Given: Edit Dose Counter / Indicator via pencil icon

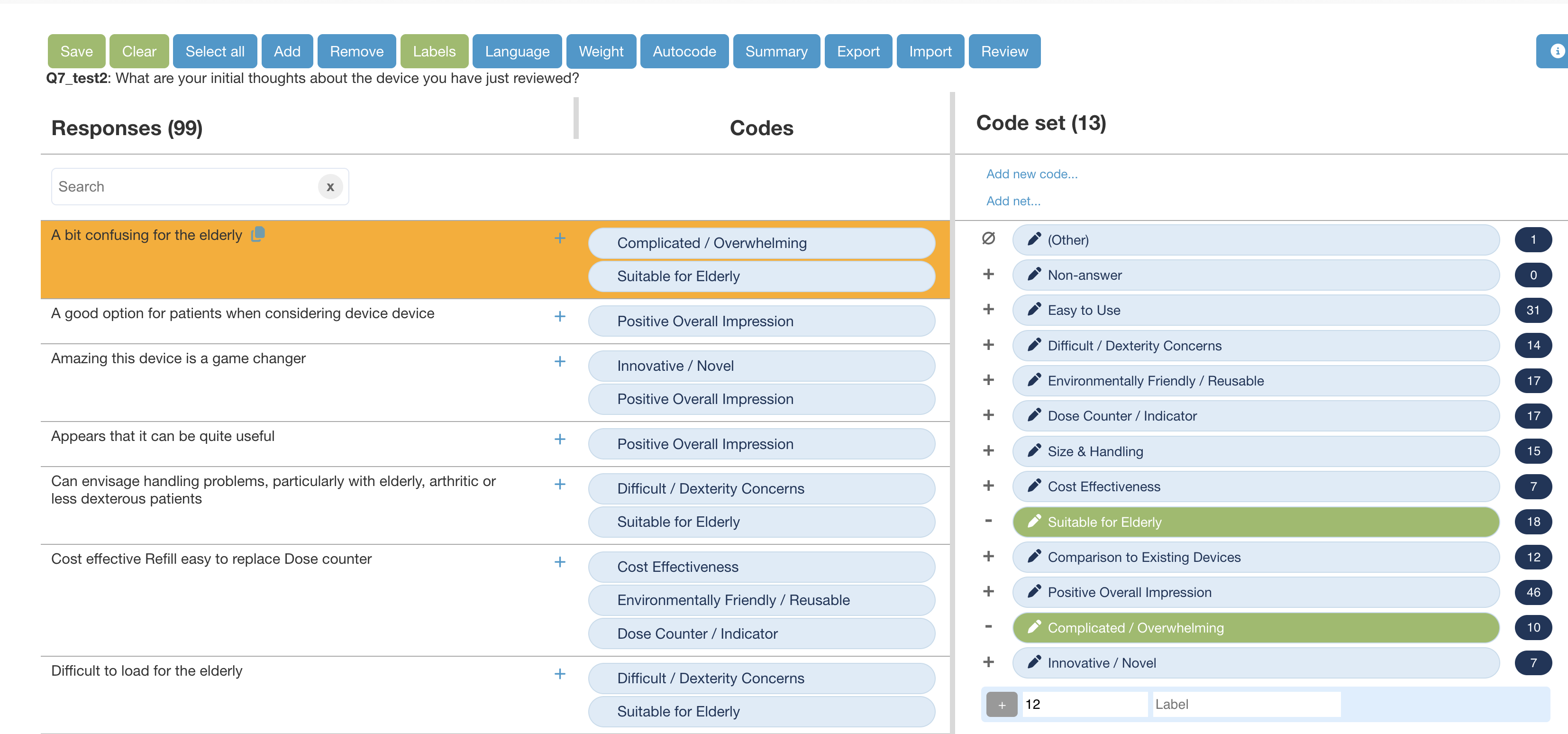Looking at the screenshot, I should (x=1034, y=416).
